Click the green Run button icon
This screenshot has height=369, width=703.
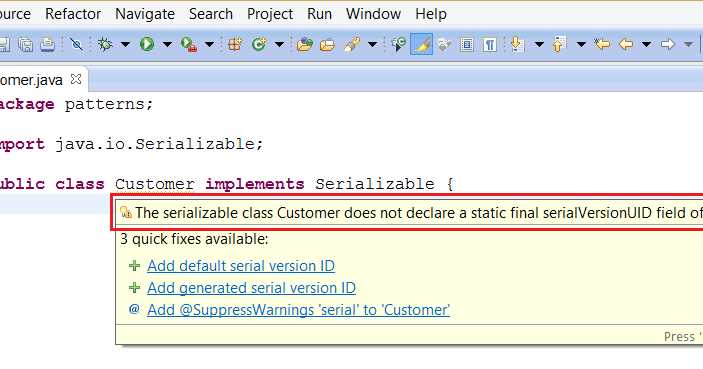click(147, 44)
